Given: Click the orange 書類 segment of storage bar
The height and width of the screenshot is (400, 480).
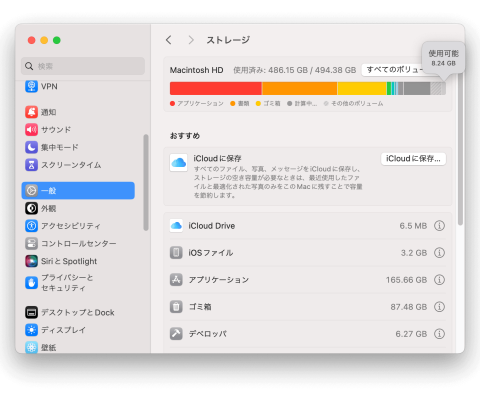Looking at the screenshot, I should tap(300, 89).
